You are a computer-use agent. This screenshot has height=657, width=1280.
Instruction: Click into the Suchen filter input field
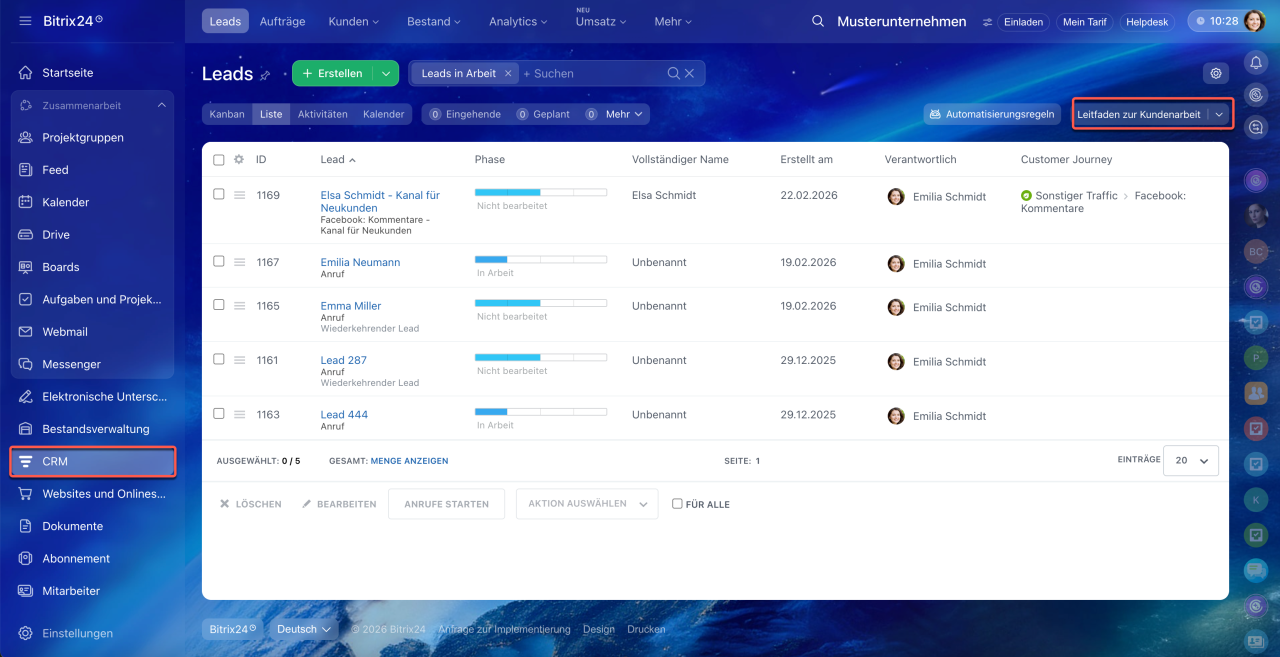[x=595, y=73]
